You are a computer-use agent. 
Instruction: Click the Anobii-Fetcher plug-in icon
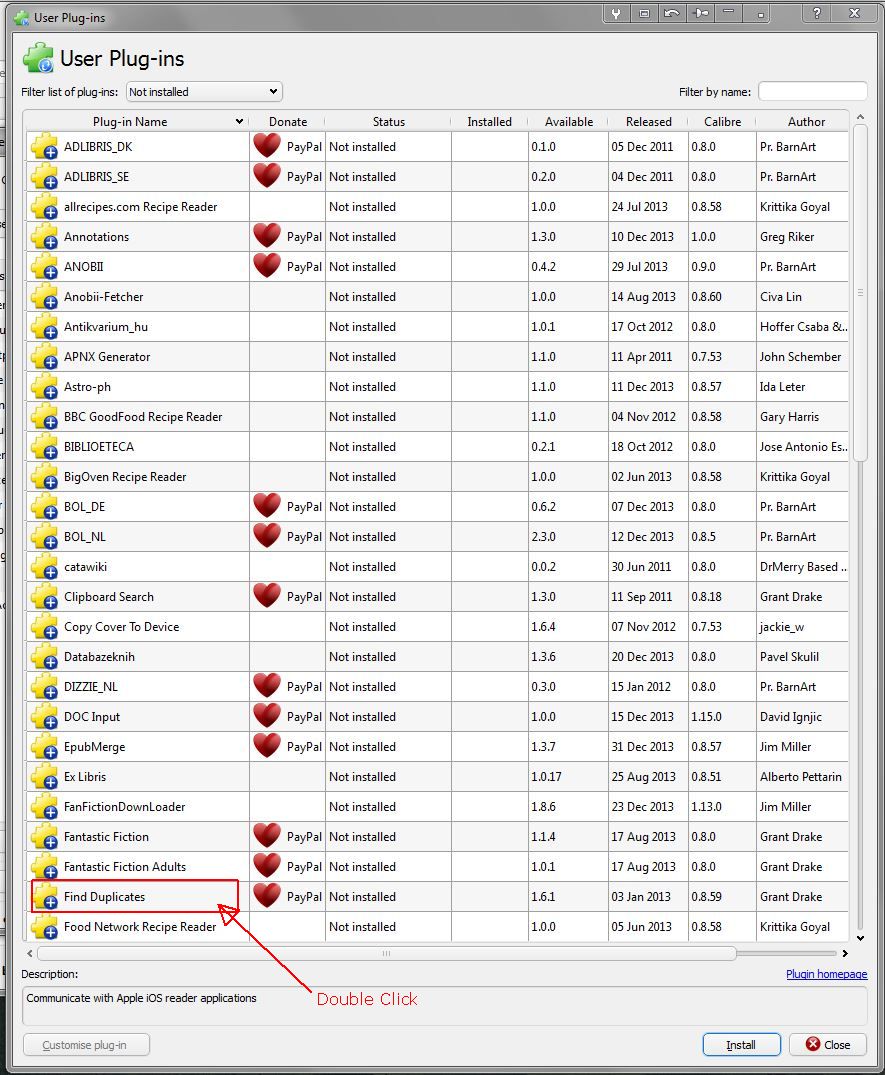click(x=44, y=297)
